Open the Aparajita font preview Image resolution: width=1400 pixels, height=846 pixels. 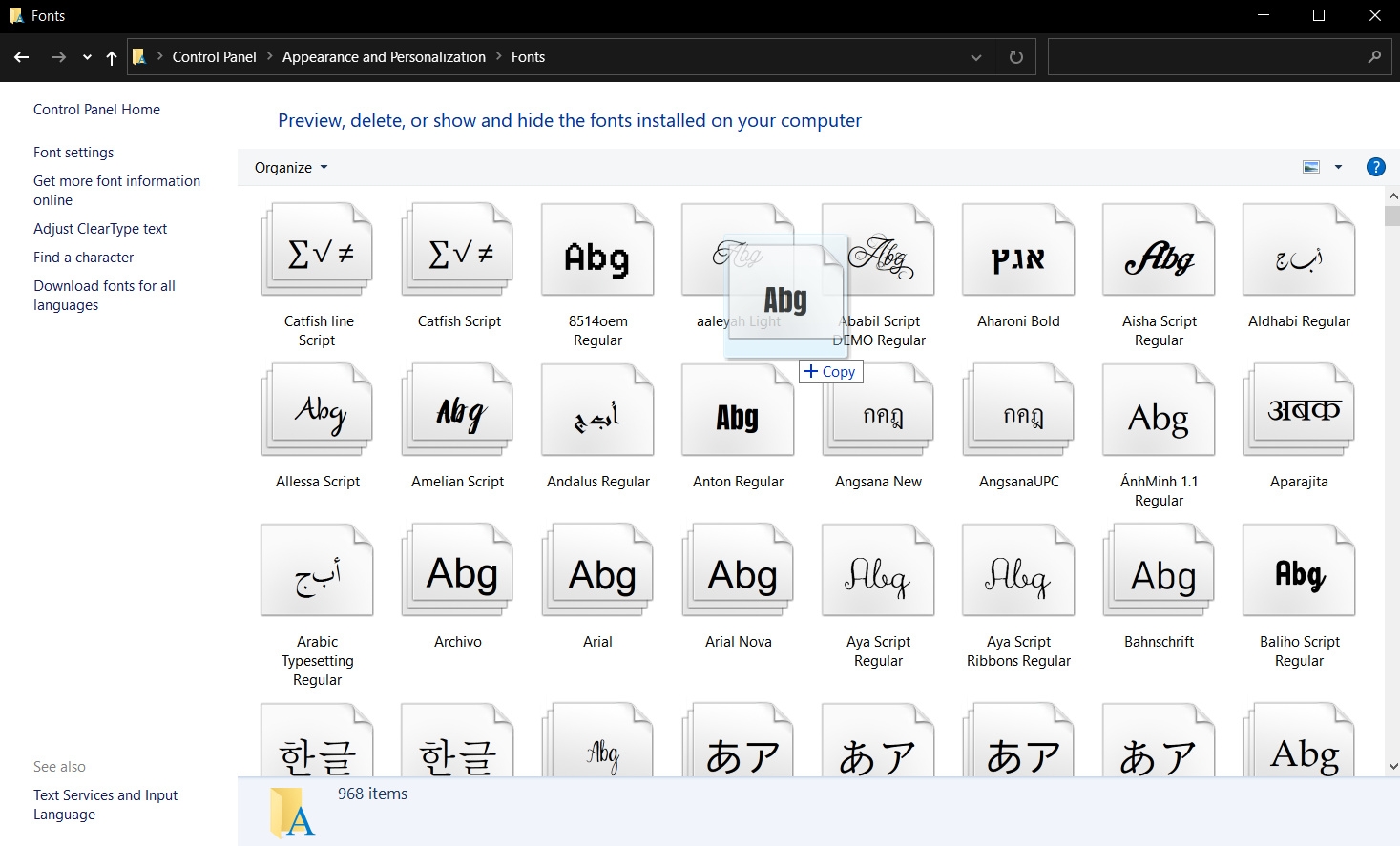[x=1298, y=410]
